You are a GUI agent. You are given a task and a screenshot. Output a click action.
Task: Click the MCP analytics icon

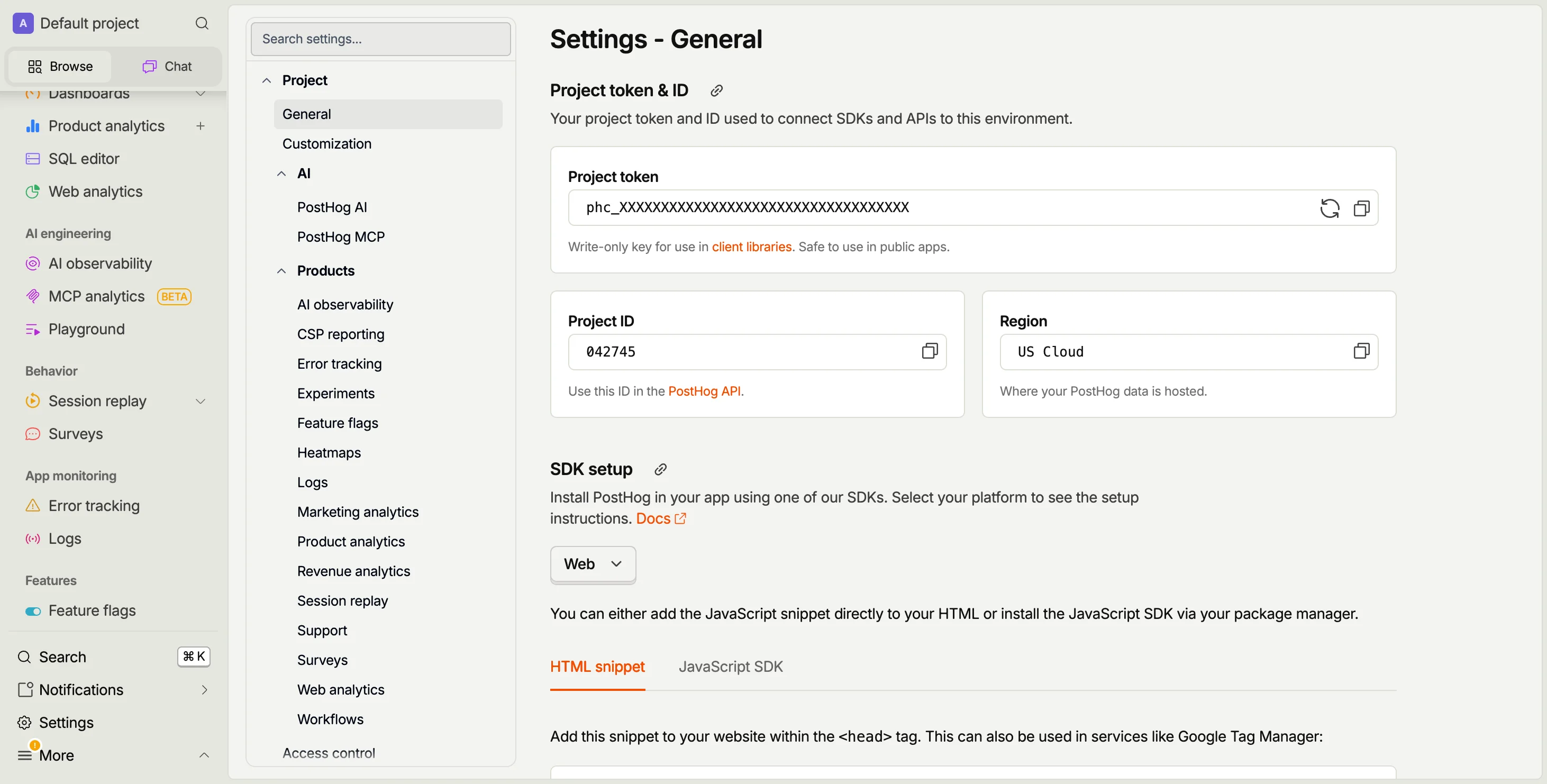tap(32, 296)
